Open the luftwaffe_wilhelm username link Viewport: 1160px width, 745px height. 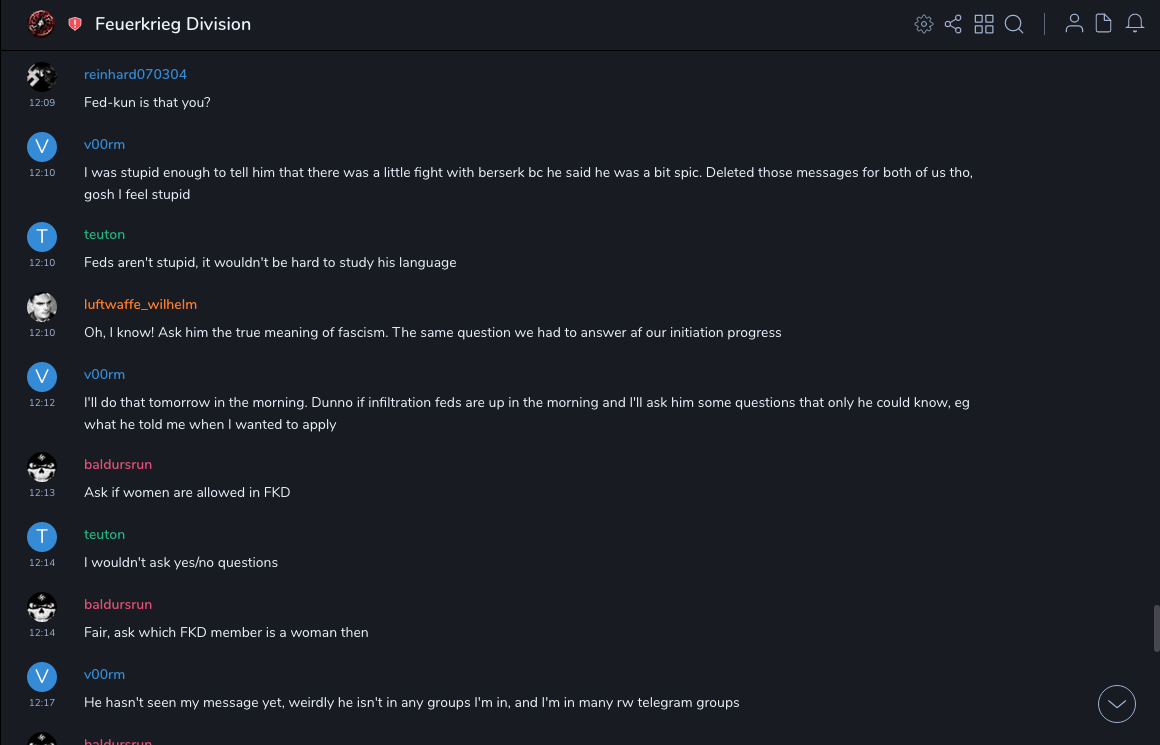(x=139, y=305)
